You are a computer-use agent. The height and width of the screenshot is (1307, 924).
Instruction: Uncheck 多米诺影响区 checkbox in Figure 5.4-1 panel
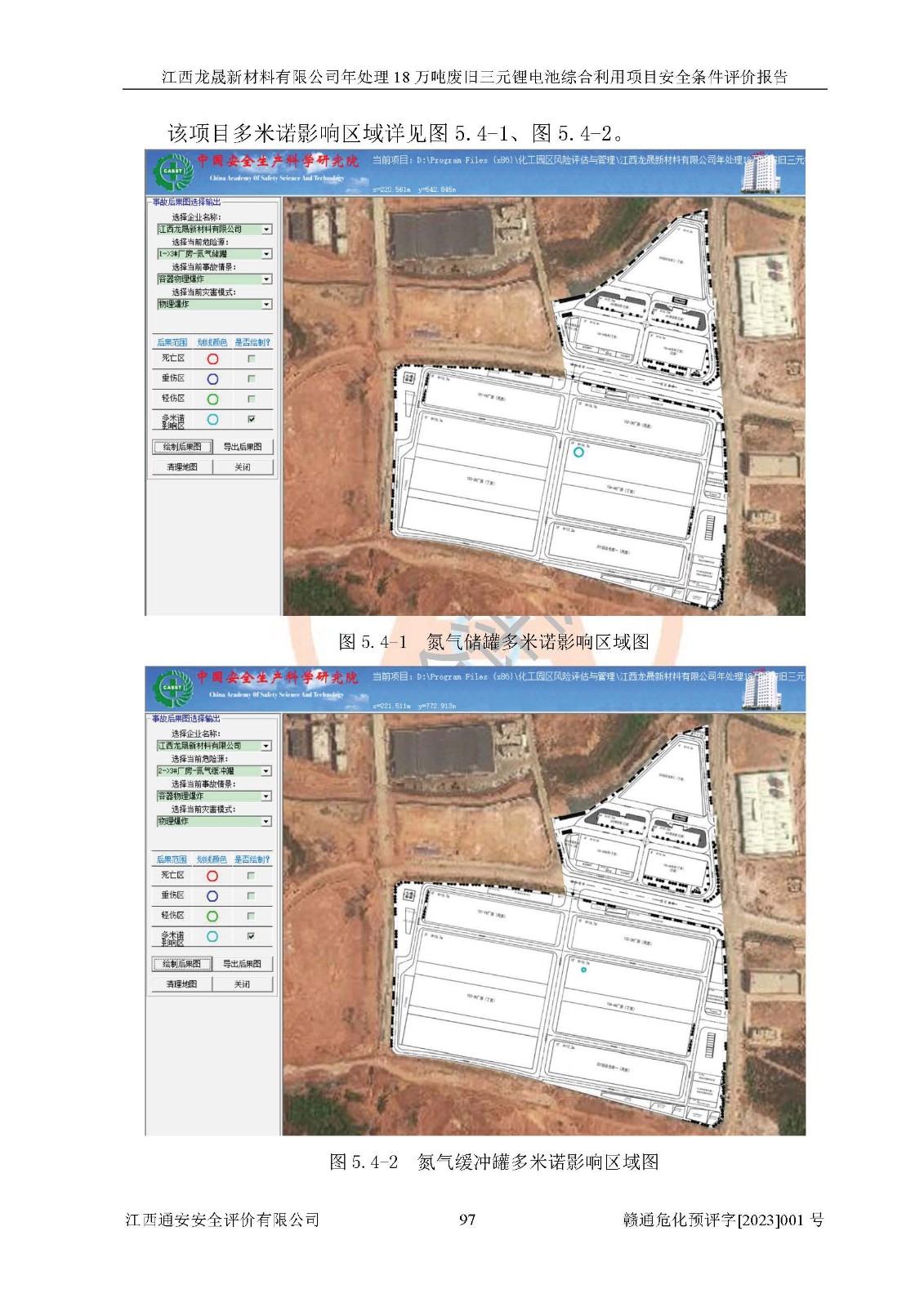pos(252,419)
